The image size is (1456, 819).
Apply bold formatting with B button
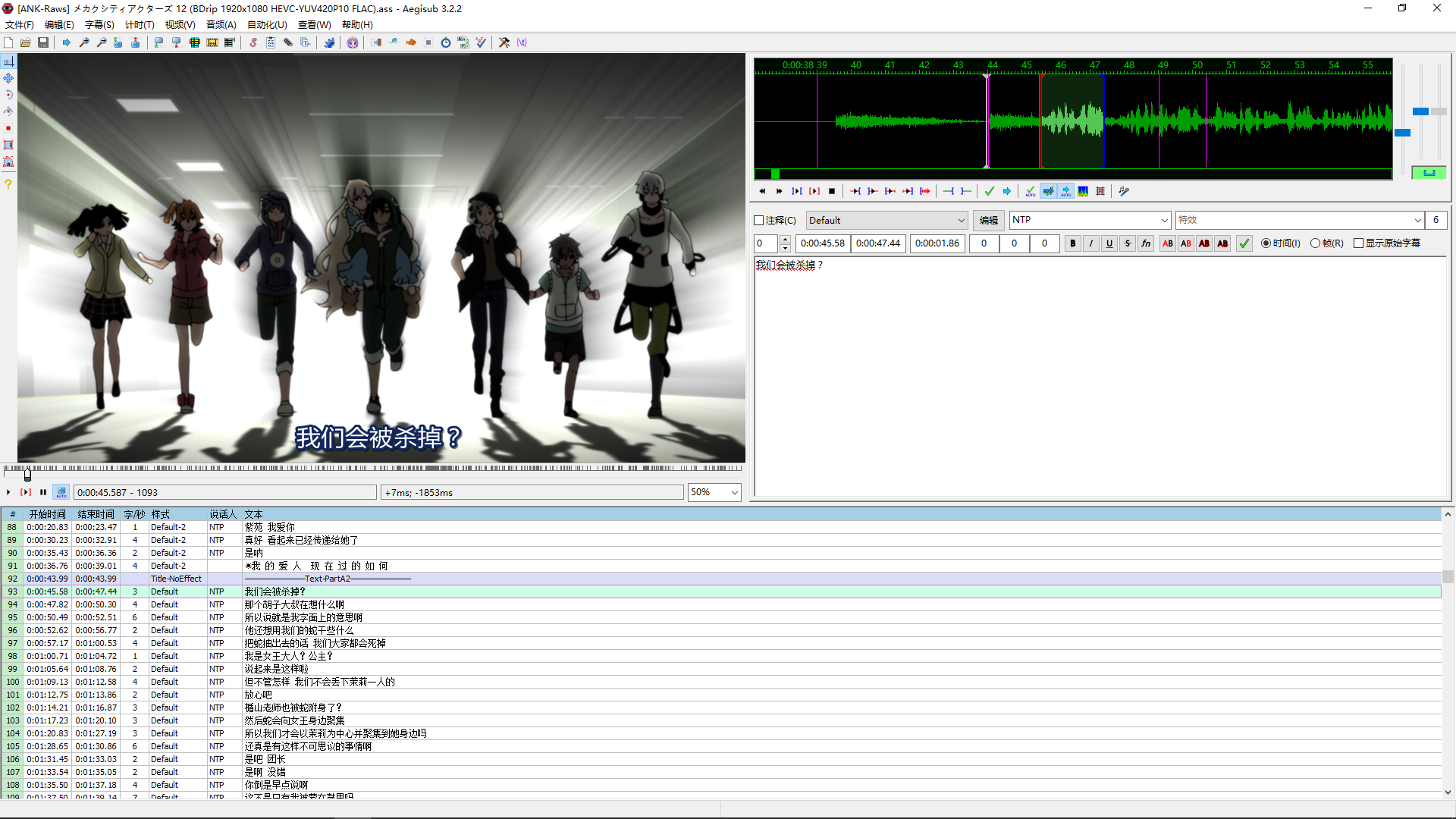(x=1073, y=243)
